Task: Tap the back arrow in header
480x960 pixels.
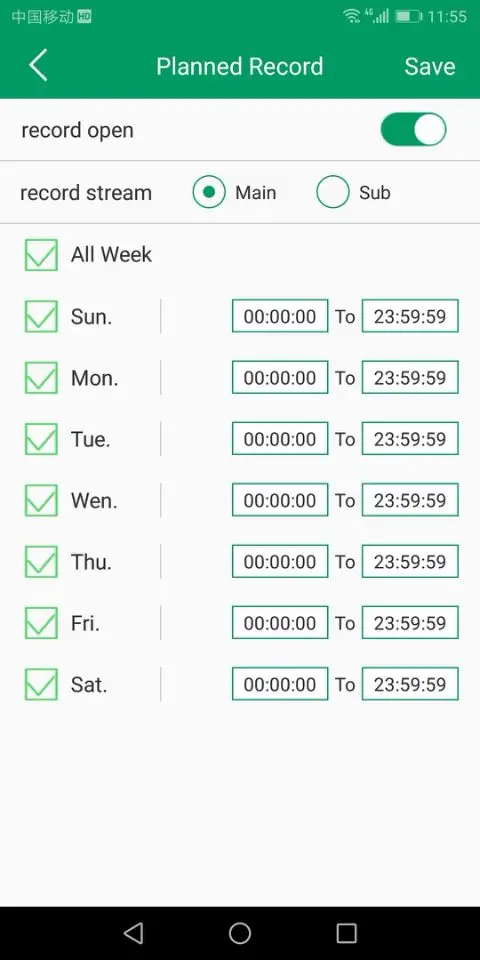Action: (38, 66)
